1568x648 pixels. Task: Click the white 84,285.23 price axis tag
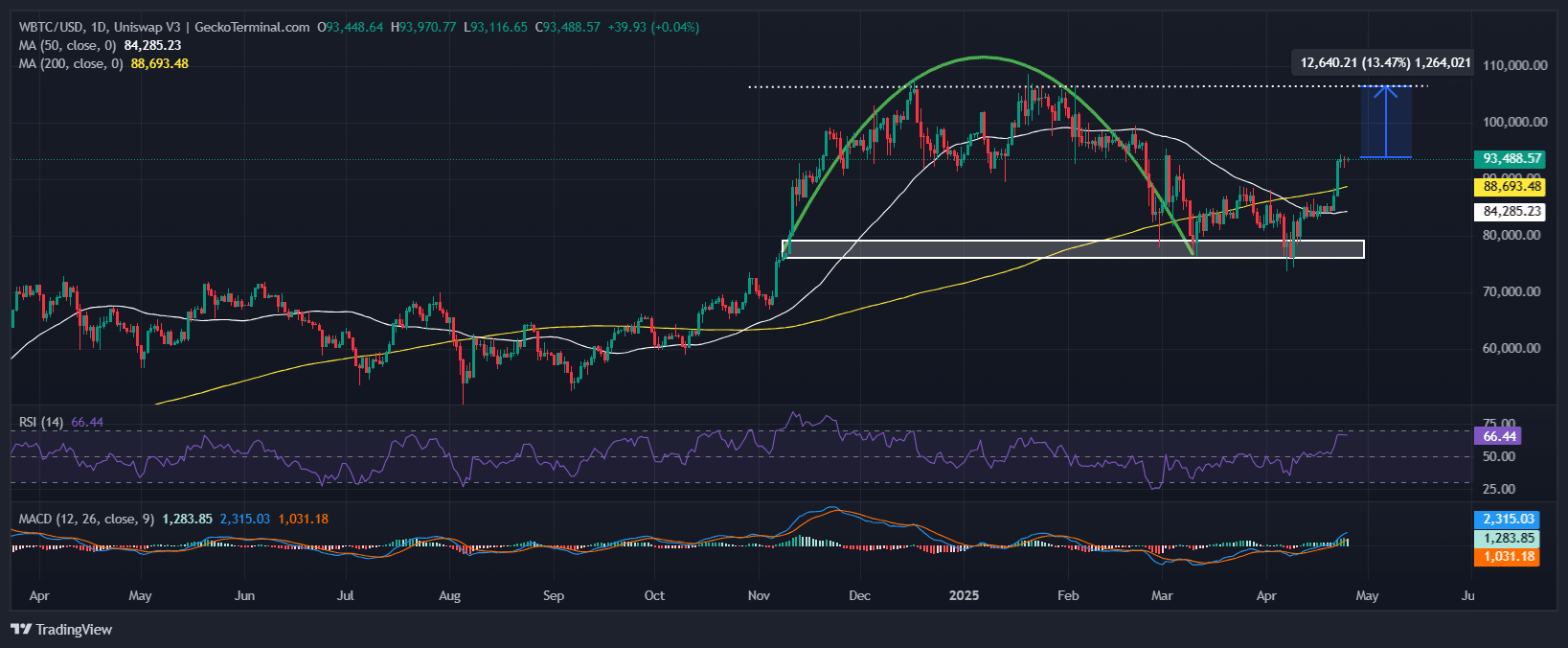[x=1509, y=211]
